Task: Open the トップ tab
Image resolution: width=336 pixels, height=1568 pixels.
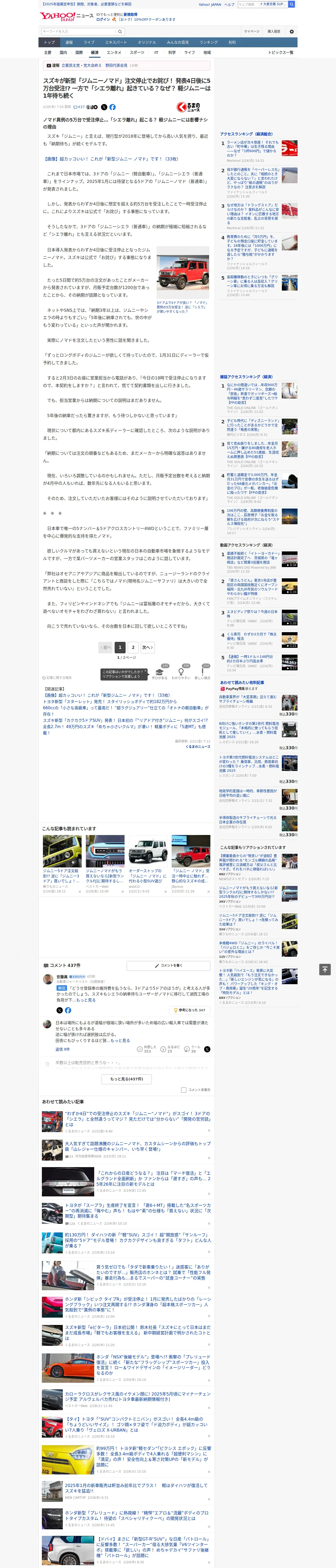Action: pos(49,43)
